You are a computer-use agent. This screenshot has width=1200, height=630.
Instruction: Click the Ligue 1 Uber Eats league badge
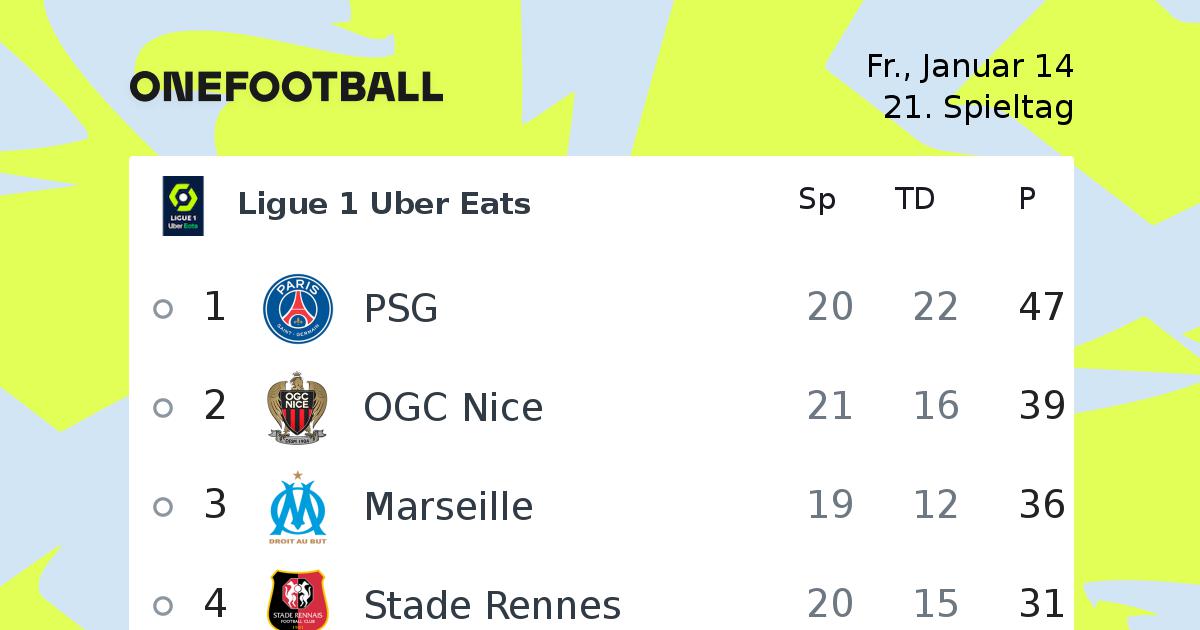(183, 206)
